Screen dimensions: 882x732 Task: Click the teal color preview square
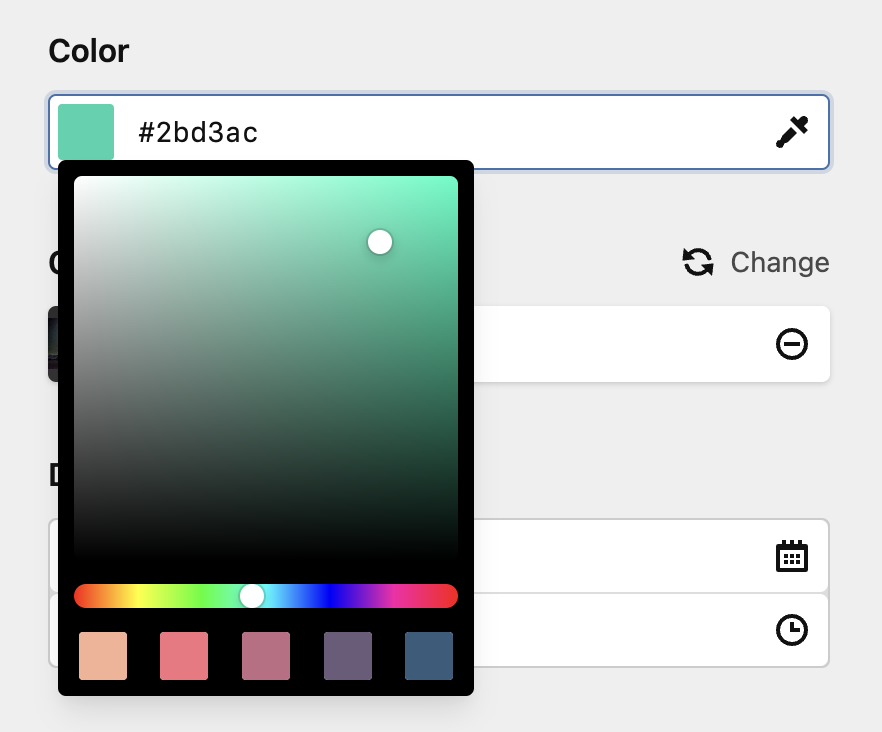(86, 131)
